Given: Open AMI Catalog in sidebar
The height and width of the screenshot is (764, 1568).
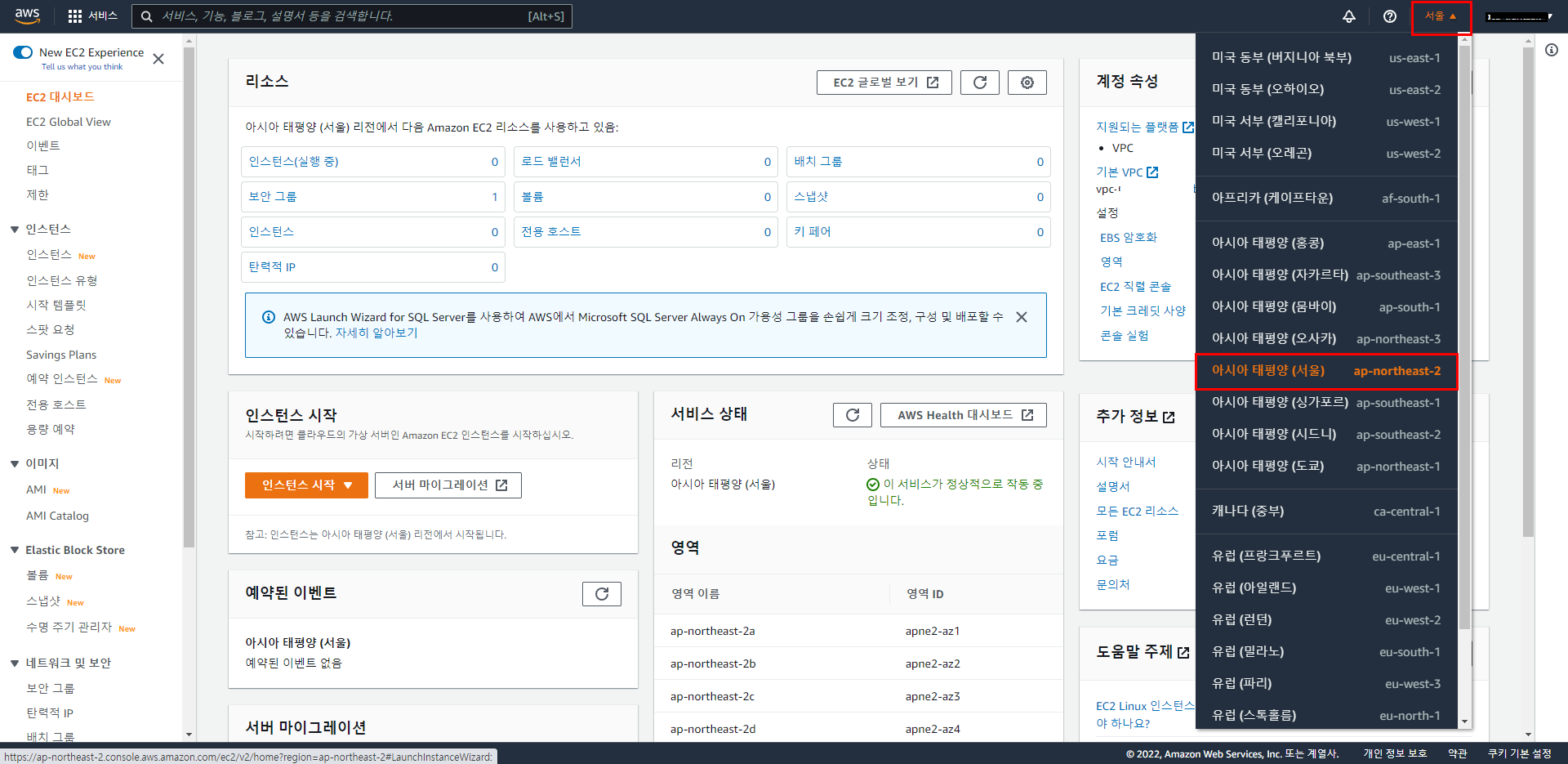Looking at the screenshot, I should [57, 516].
